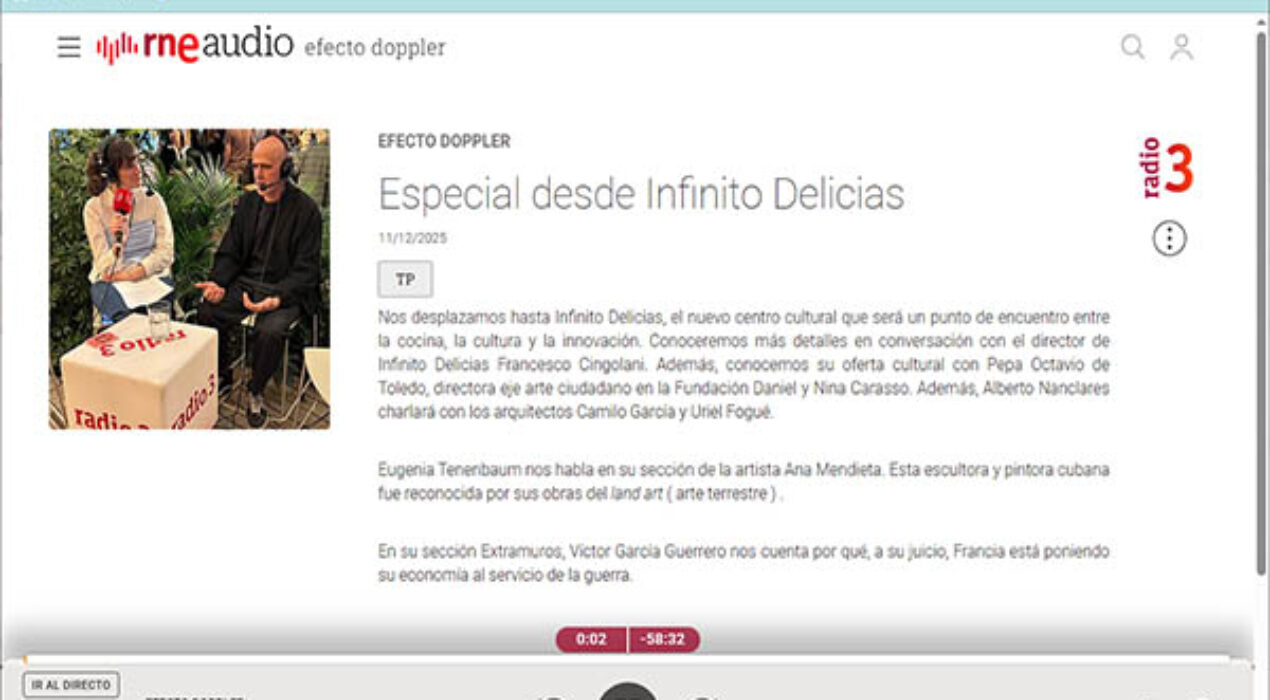
Task: Click the Especial desde Infinito Delicias title
Action: (641, 194)
